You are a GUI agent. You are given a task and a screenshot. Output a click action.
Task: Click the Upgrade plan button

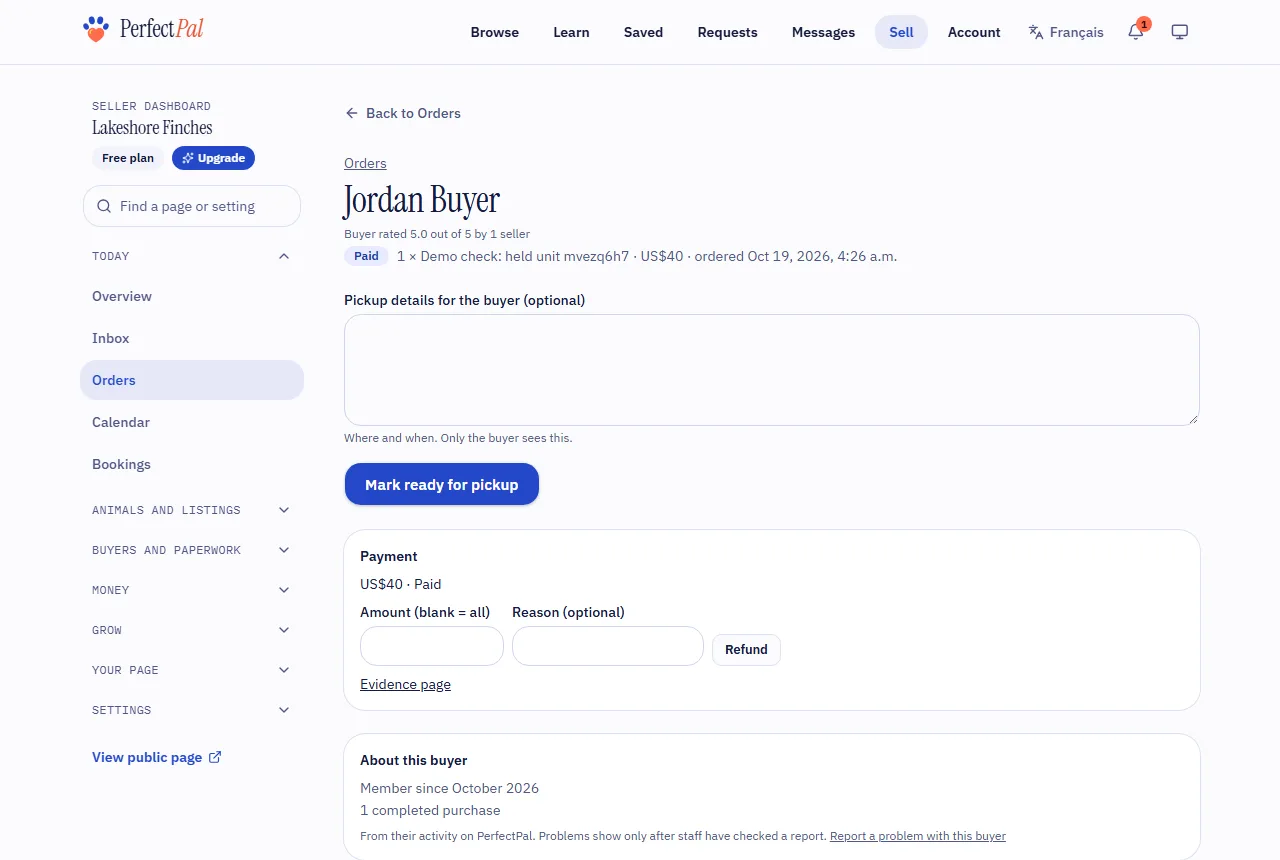[213, 158]
